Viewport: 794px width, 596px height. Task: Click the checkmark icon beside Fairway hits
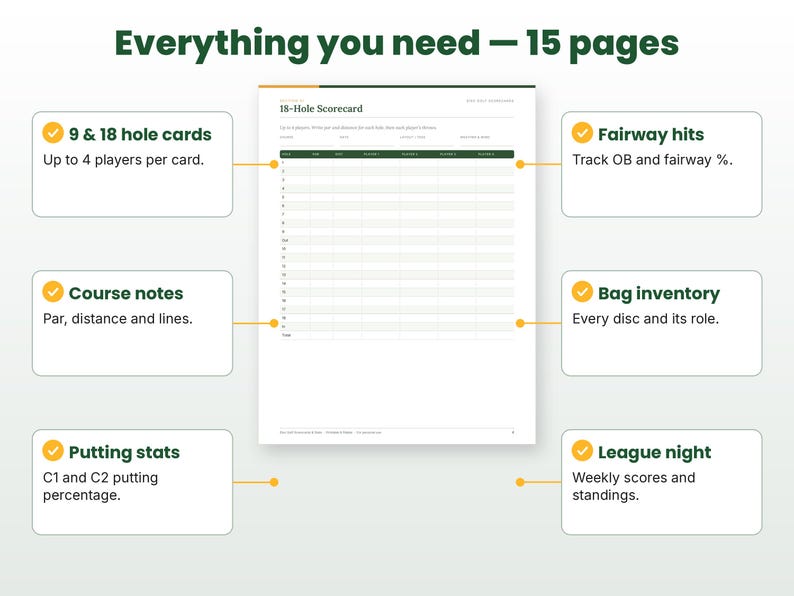tap(582, 133)
